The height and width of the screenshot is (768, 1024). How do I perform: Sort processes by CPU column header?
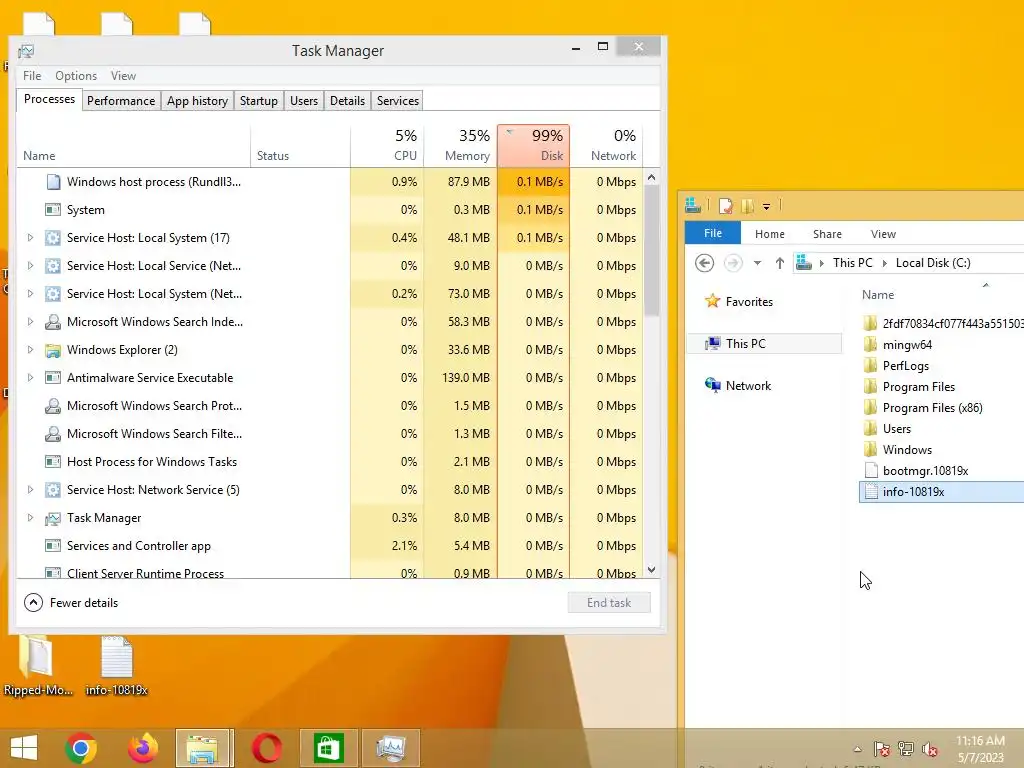(387, 146)
